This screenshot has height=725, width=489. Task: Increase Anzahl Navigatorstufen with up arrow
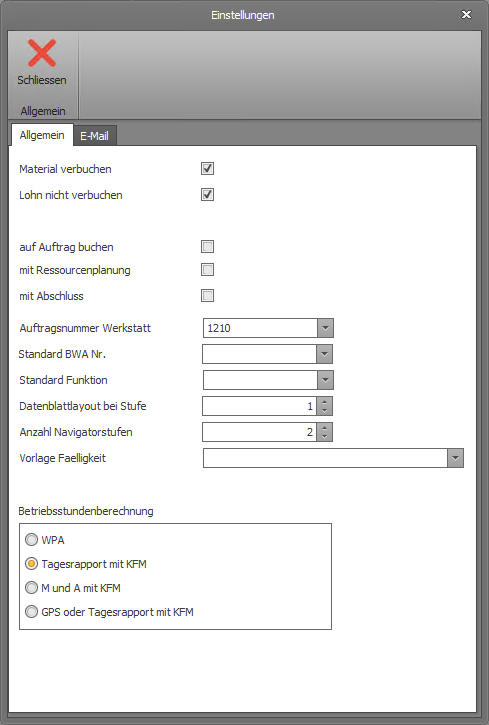point(324,428)
